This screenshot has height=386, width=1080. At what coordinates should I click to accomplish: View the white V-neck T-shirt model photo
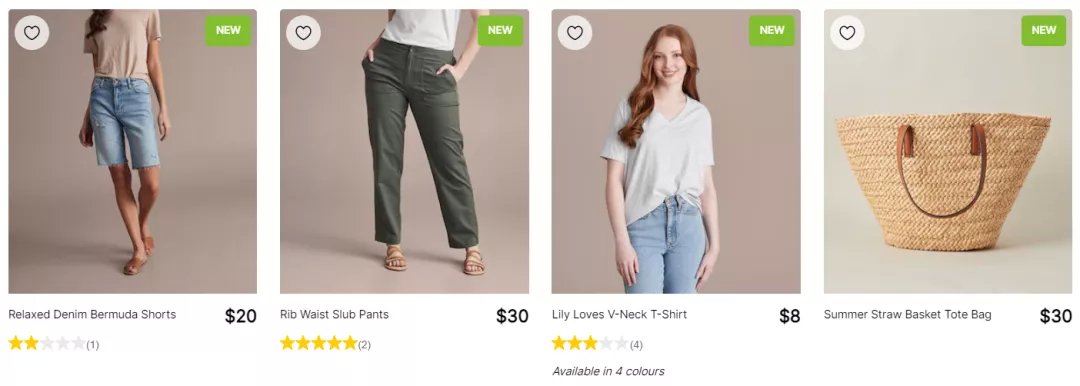coord(676,152)
